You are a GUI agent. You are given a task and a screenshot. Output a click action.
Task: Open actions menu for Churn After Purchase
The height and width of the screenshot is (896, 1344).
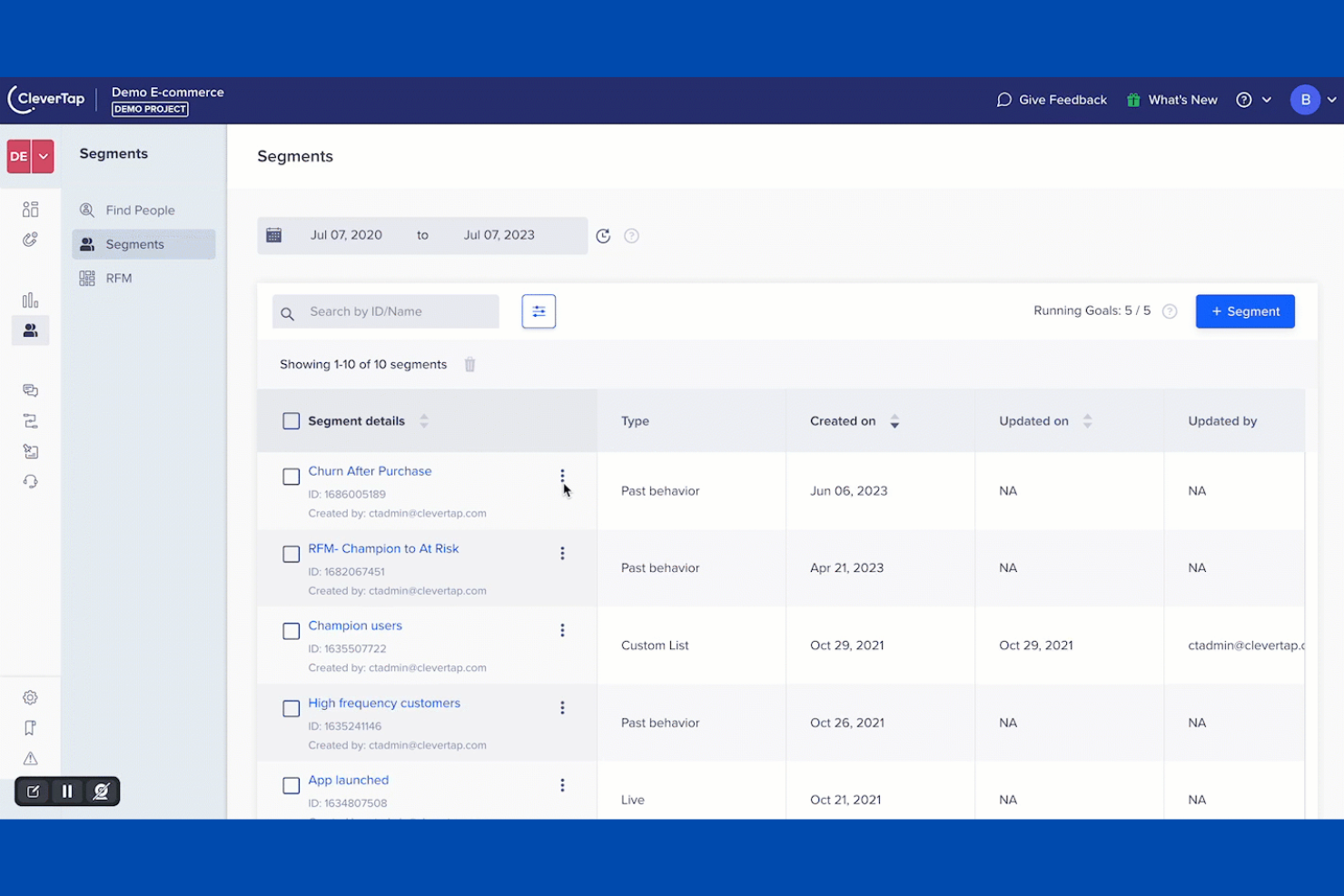point(562,477)
